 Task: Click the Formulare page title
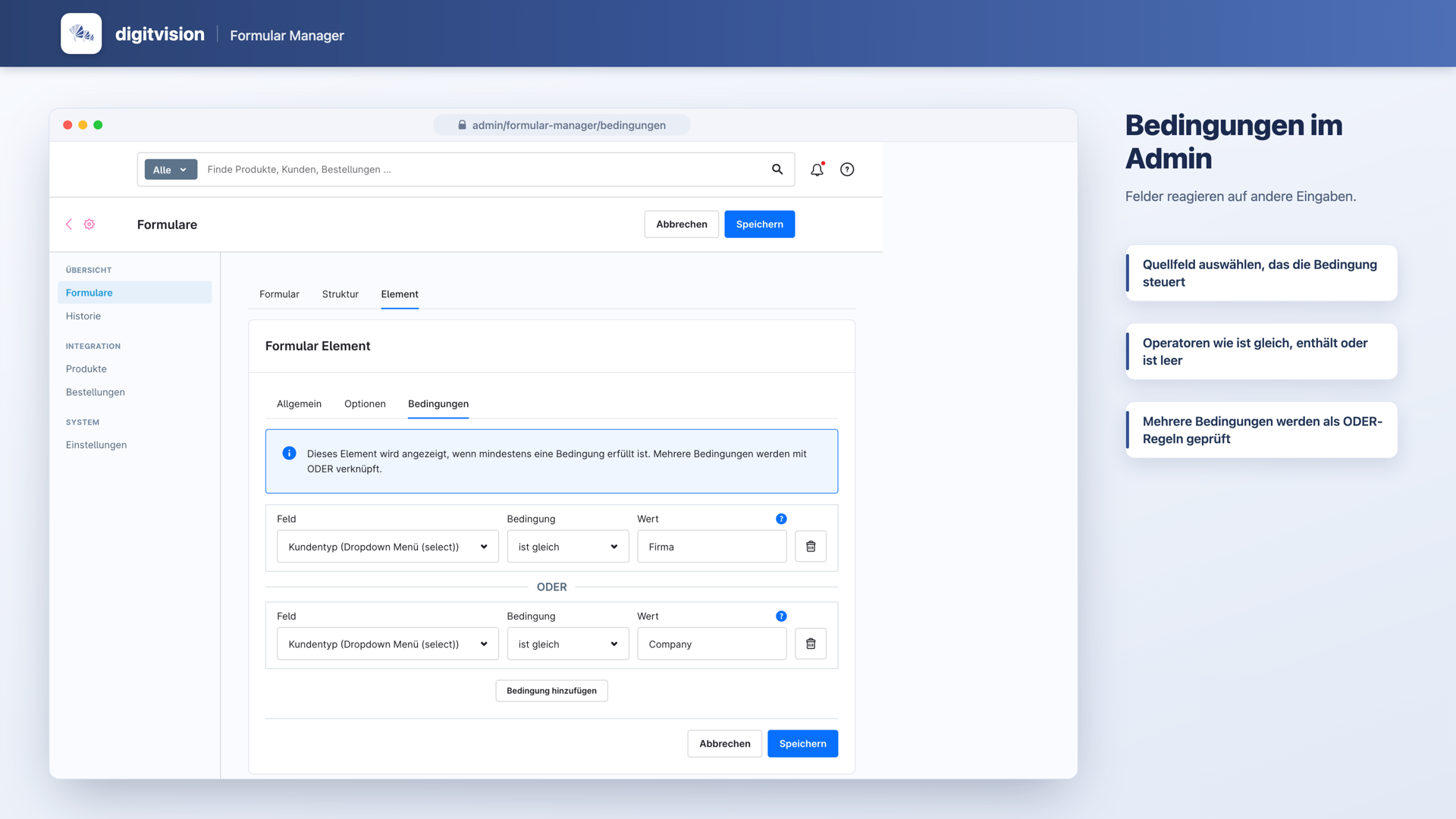[x=167, y=224]
